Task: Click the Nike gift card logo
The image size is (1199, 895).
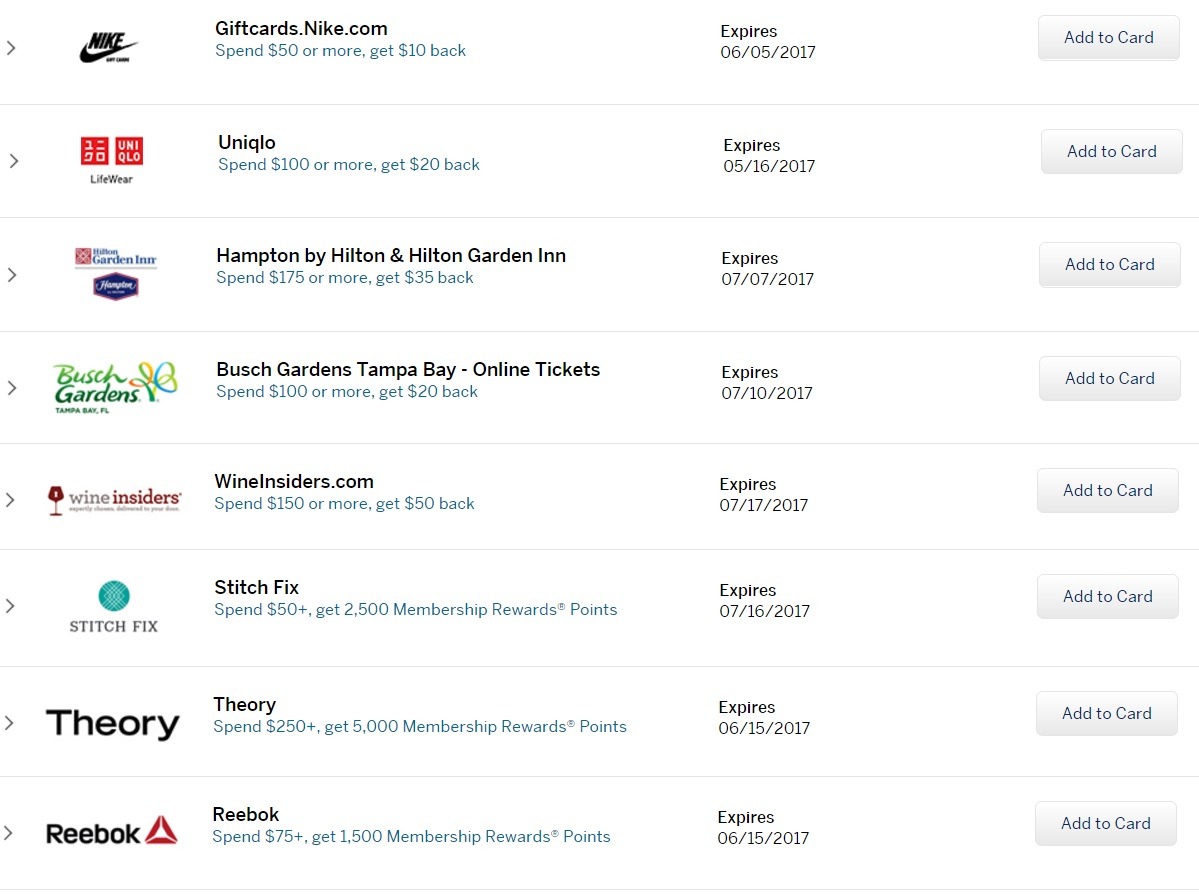Action: click(x=109, y=47)
